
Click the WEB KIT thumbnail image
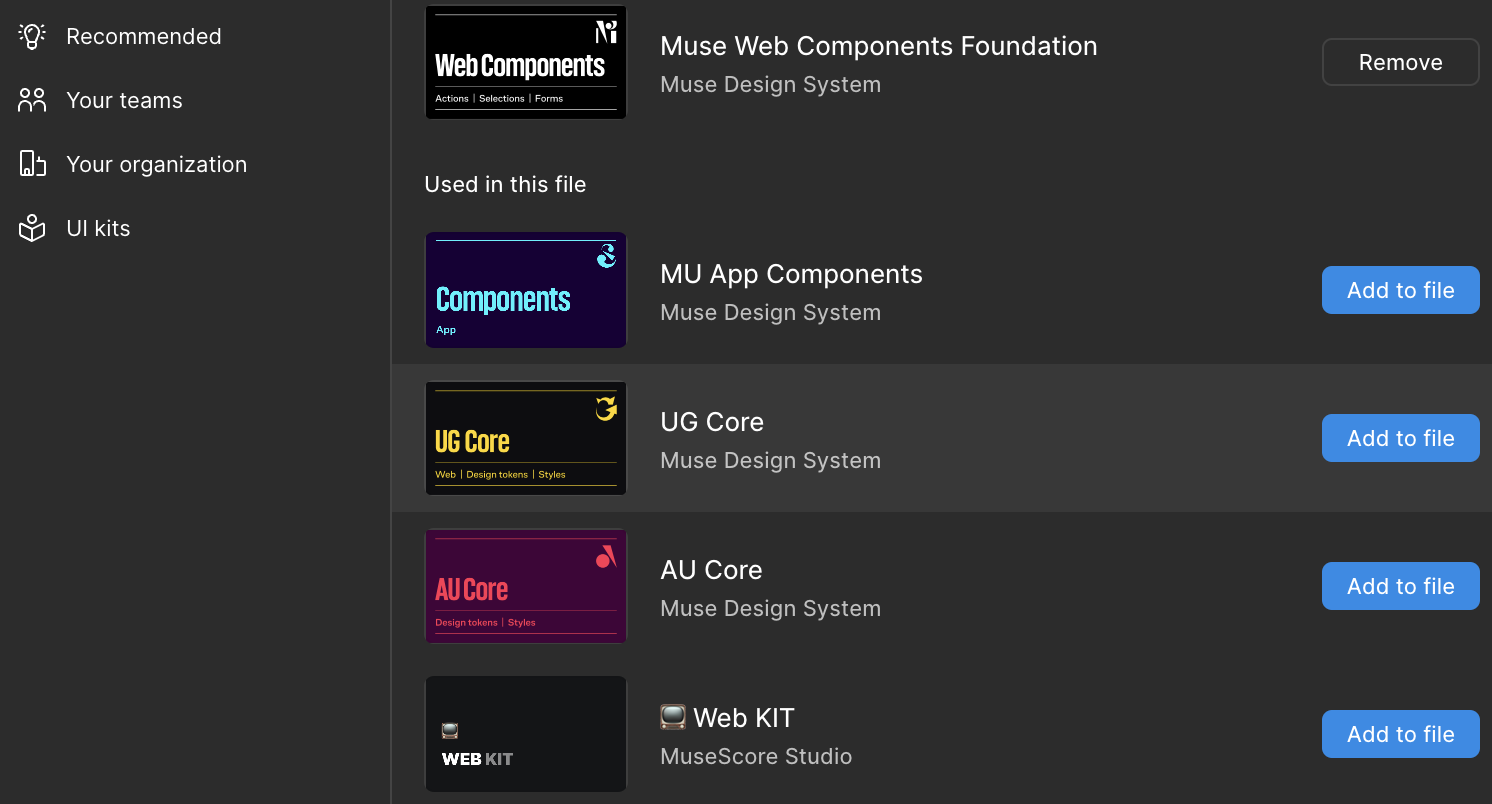tap(526, 734)
